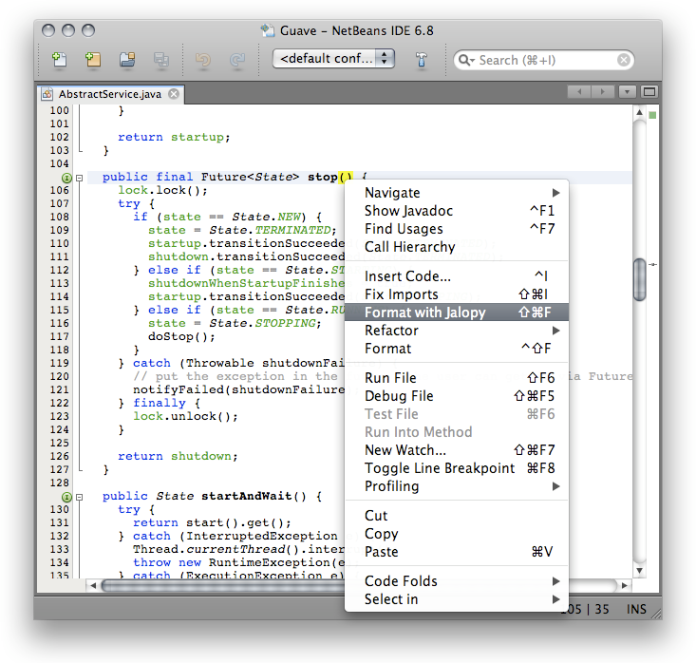Choose Fix Imports from context menu
696x663 pixels.
(x=457, y=294)
